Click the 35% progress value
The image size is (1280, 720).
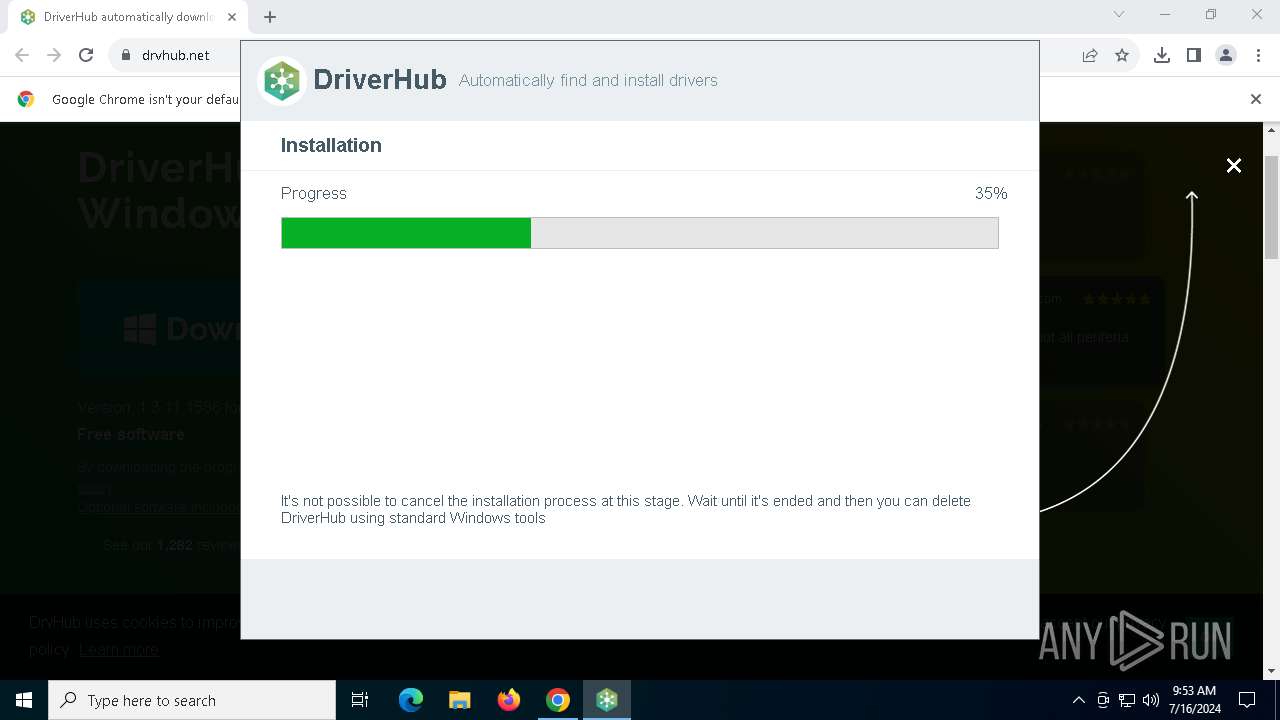[x=991, y=193]
